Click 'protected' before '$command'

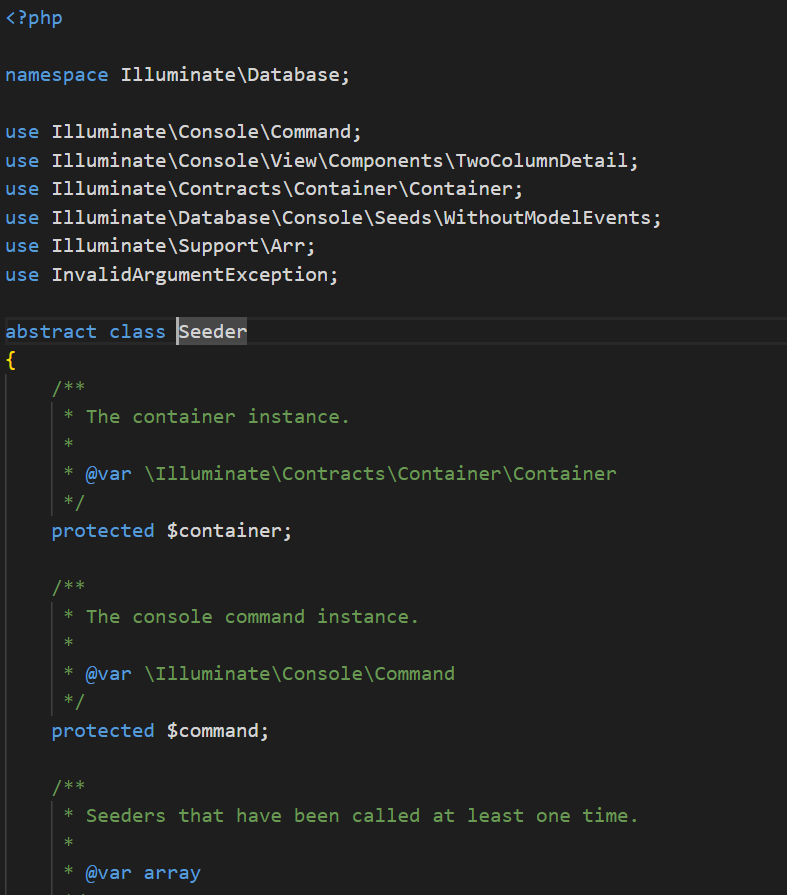pos(103,731)
